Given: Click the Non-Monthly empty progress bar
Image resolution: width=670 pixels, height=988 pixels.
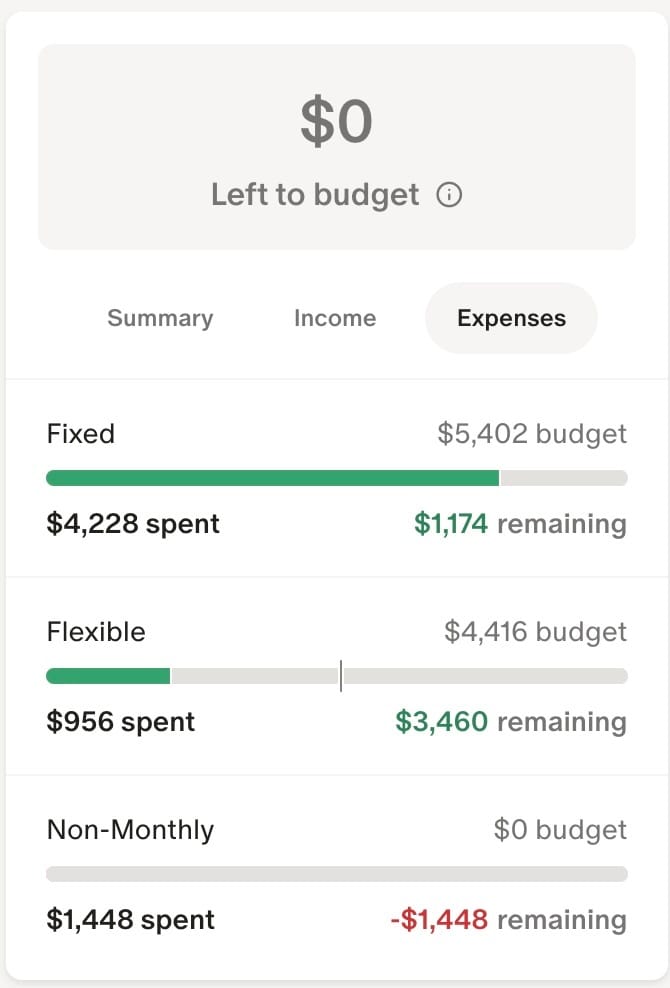Looking at the screenshot, I should pos(337,874).
